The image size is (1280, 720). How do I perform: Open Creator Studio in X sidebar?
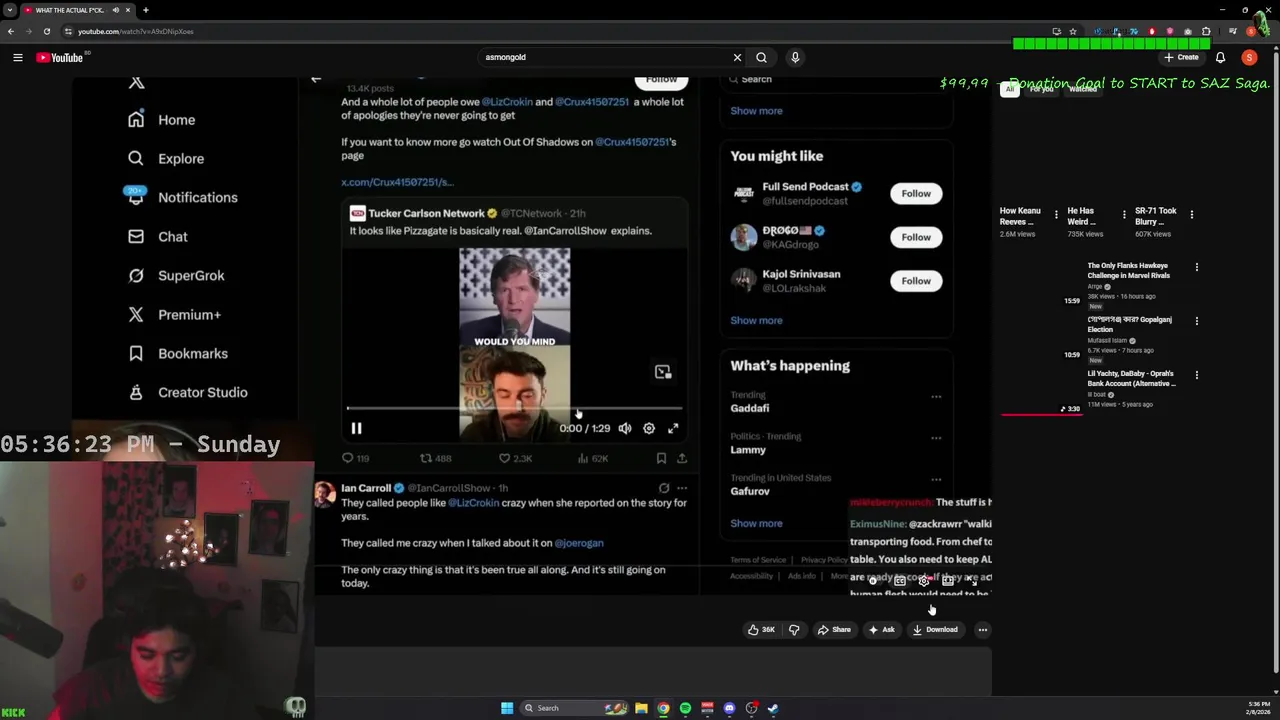click(188, 393)
